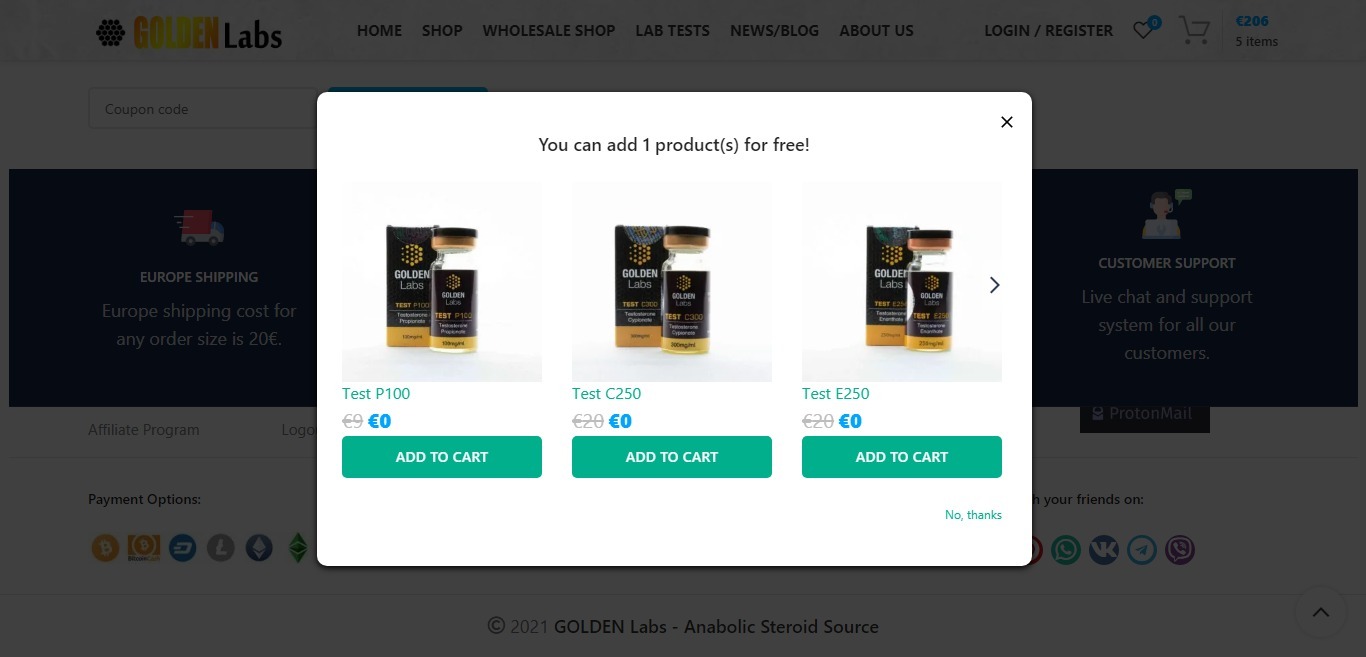This screenshot has width=1366, height=657.
Task: Add Test C250 to cart
Action: pyautogui.click(x=672, y=457)
